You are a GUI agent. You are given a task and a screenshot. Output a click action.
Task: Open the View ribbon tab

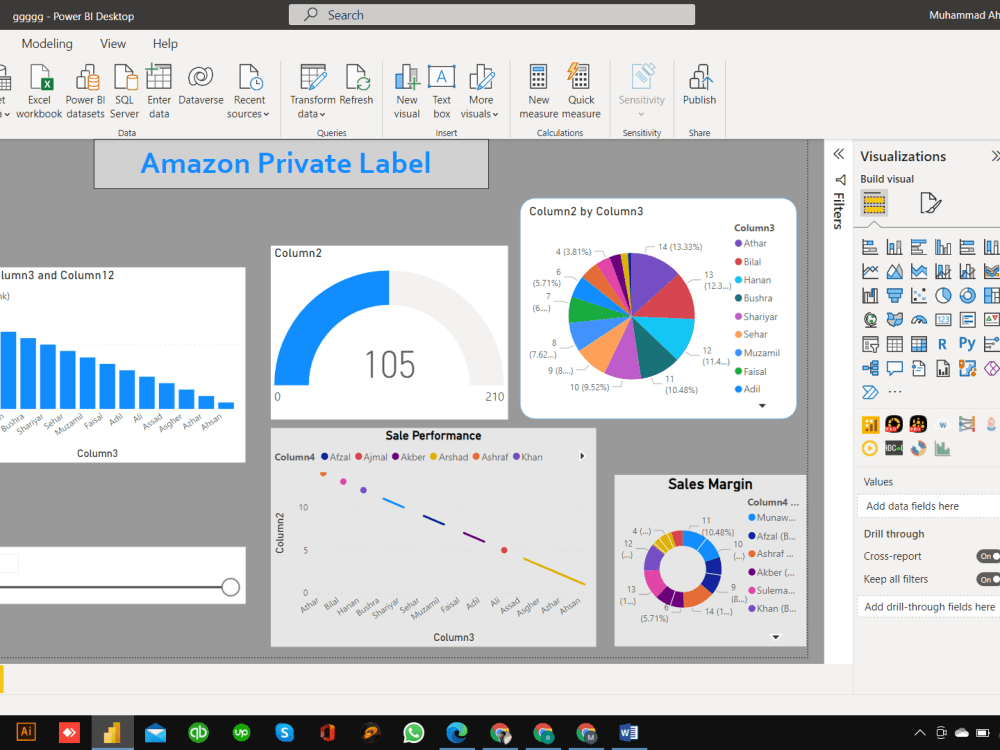(113, 43)
